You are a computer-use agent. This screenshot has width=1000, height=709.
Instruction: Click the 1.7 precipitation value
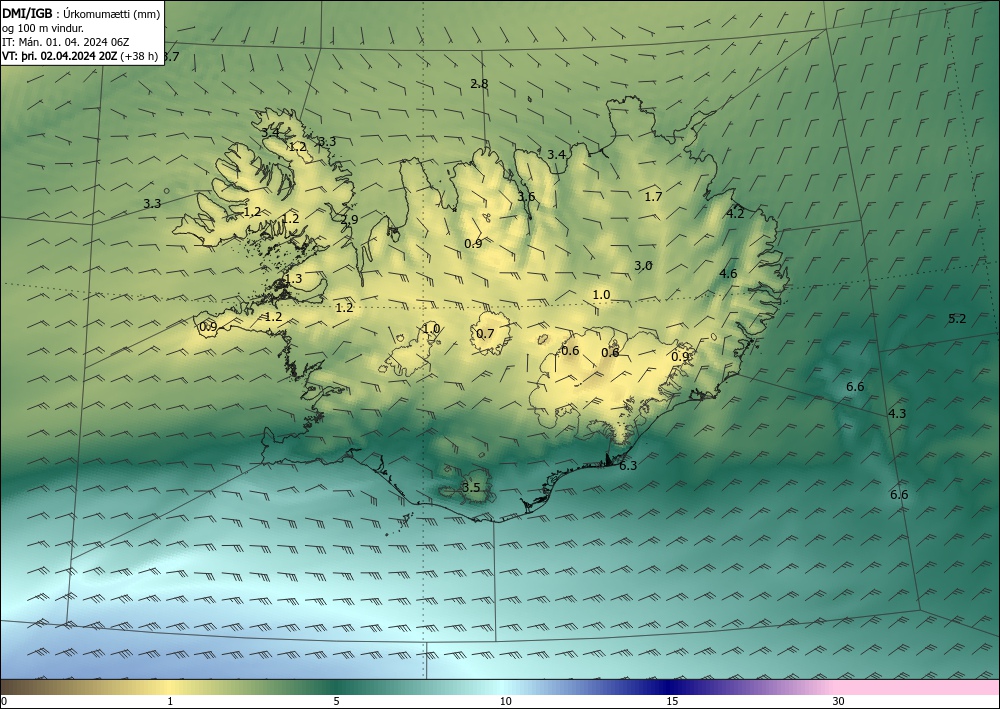click(x=653, y=196)
